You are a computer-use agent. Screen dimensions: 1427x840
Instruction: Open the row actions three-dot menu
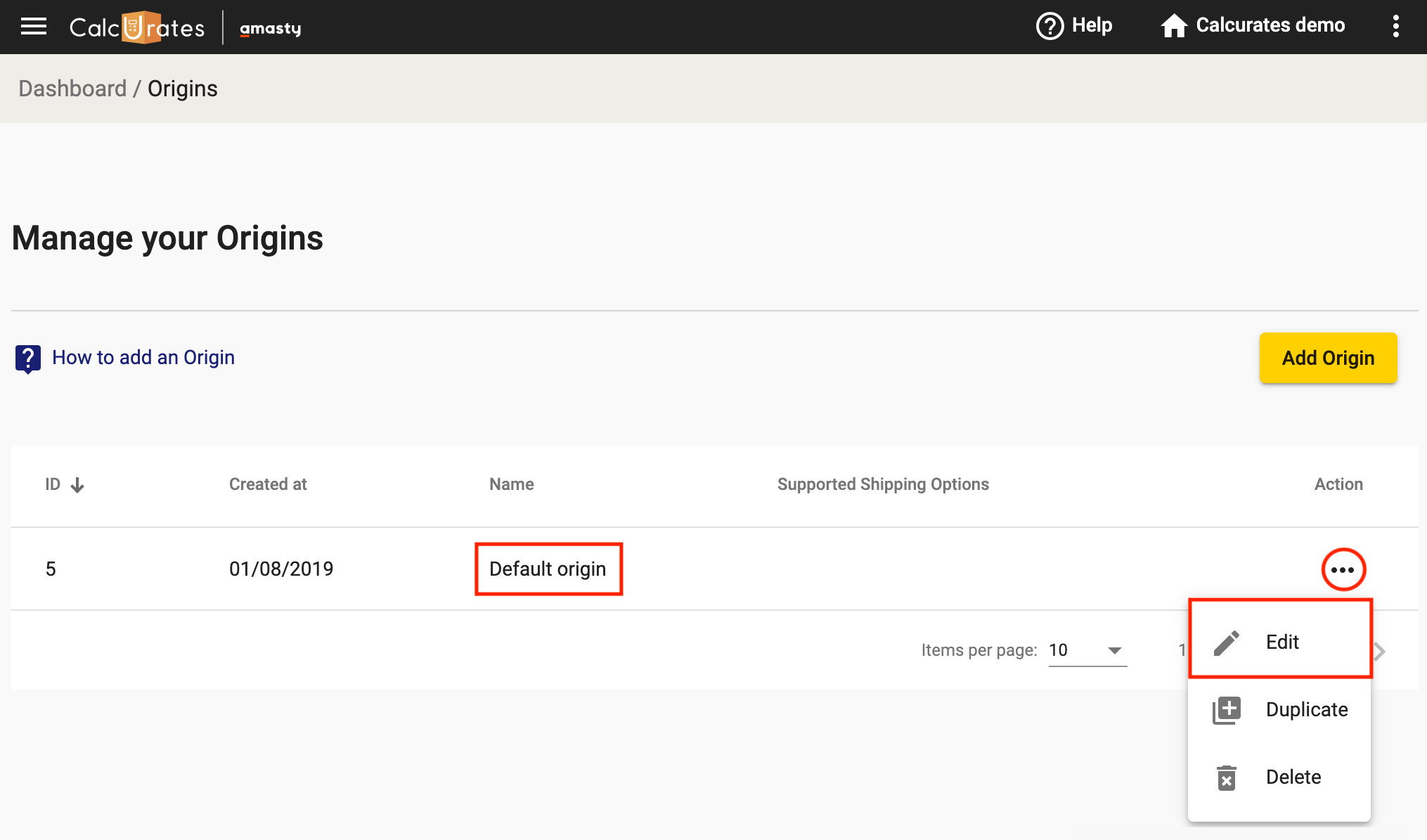[x=1343, y=569]
